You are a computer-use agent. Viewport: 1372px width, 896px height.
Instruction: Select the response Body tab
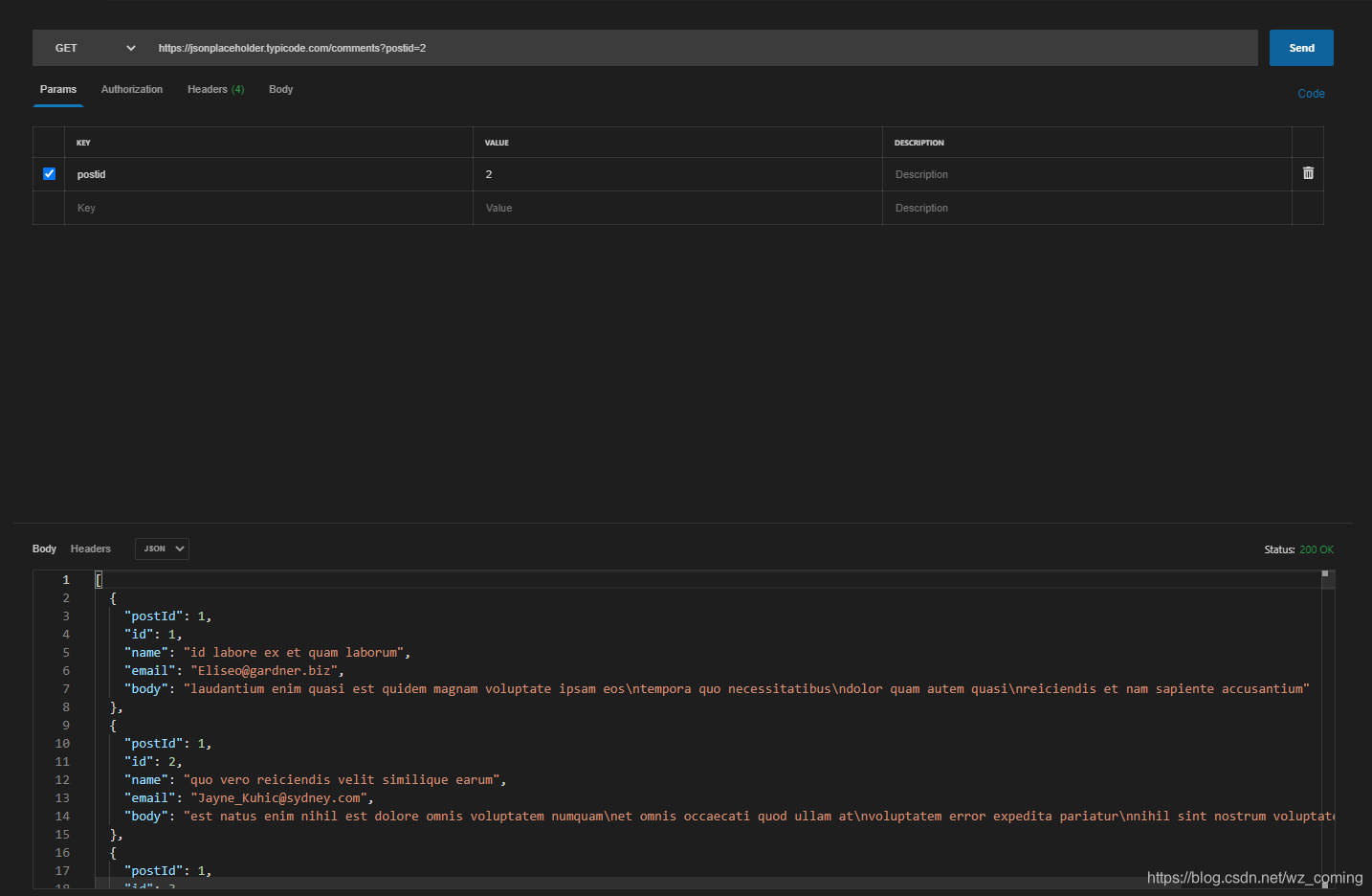44,549
